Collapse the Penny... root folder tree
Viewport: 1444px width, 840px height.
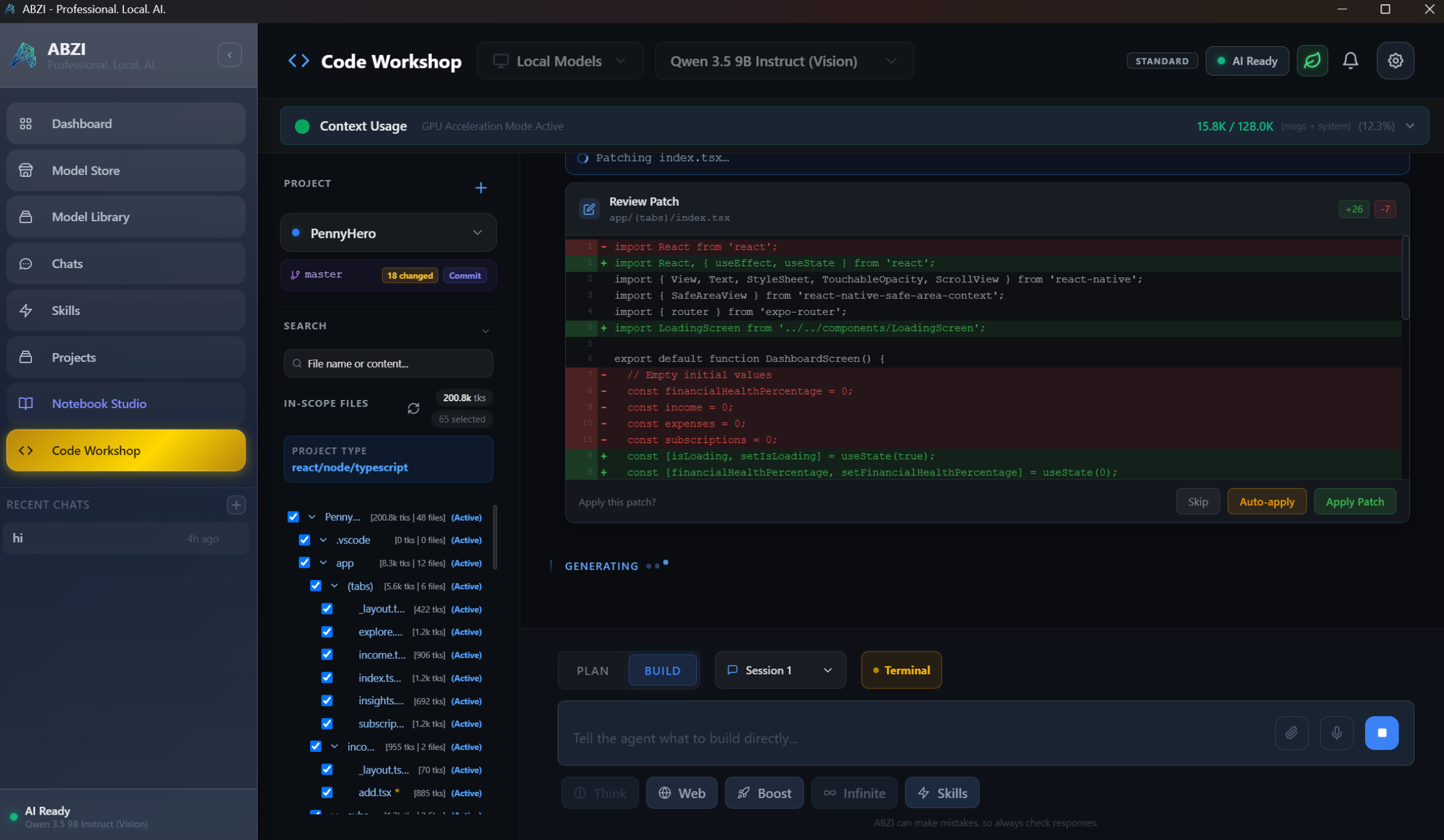(x=312, y=517)
